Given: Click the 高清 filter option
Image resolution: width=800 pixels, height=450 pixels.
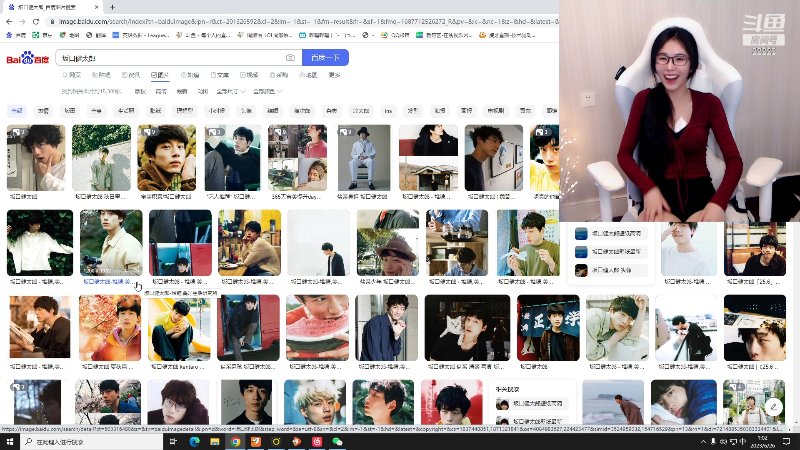Looking at the screenshot, I should coord(161,92).
